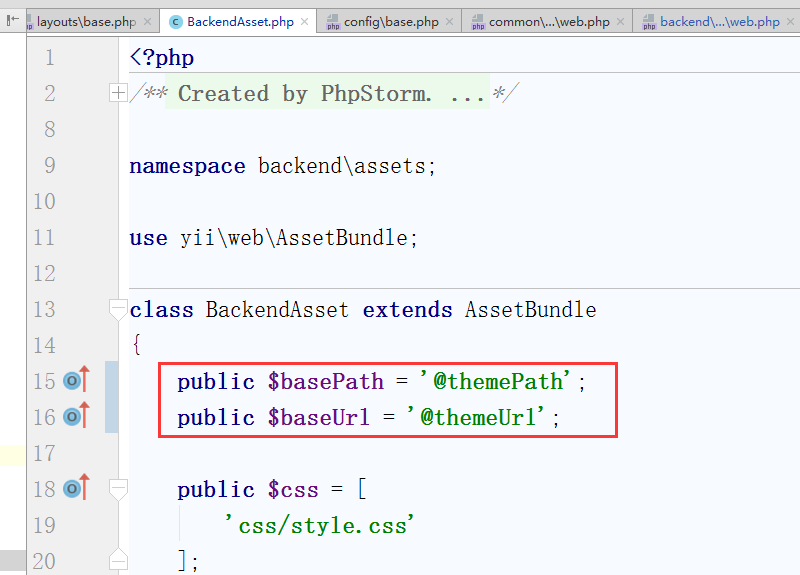Click line number 12 in the gutter
Viewport: 800px width, 575px height.
44,273
